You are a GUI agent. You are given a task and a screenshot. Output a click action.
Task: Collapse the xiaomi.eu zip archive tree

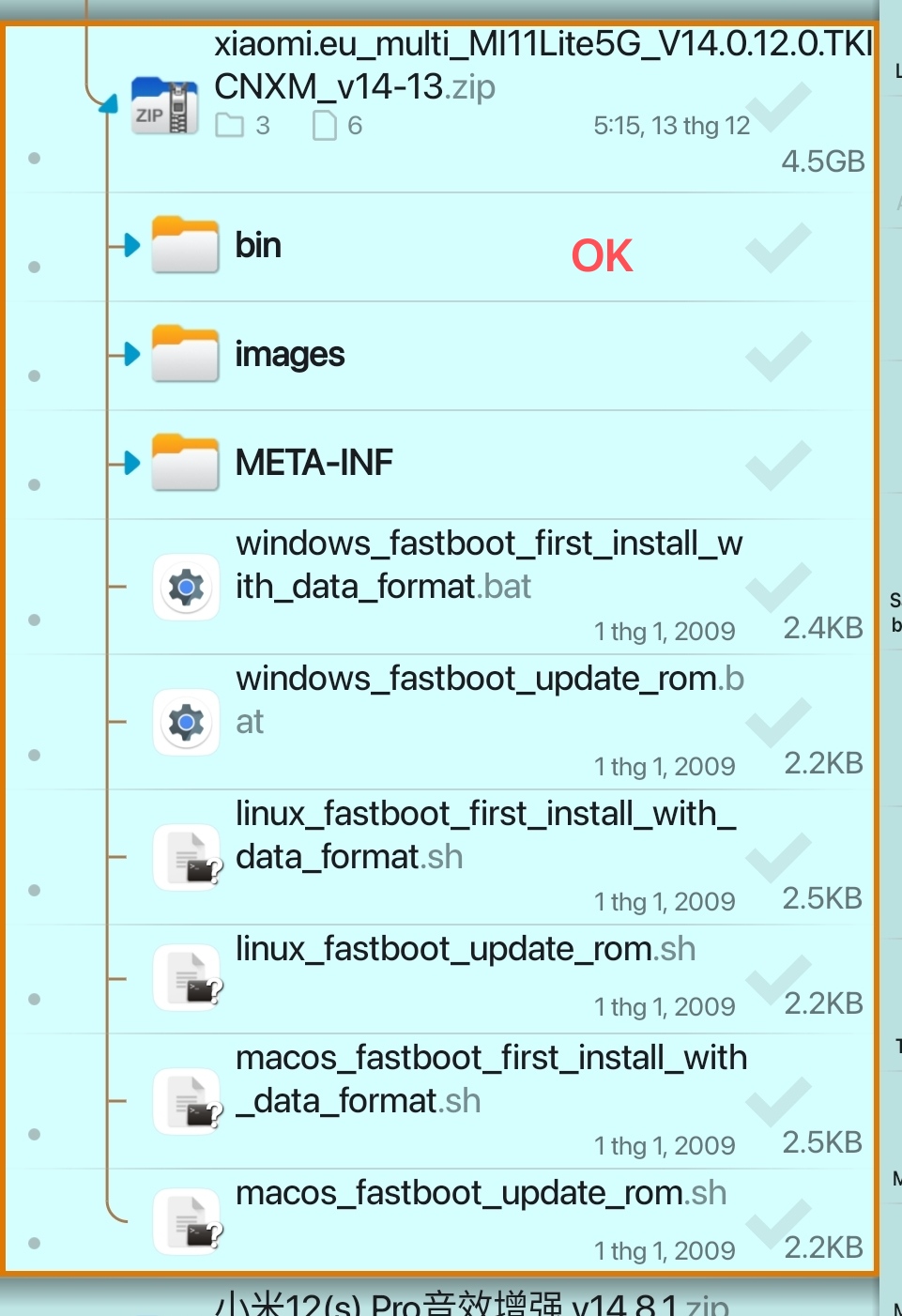coord(109,103)
